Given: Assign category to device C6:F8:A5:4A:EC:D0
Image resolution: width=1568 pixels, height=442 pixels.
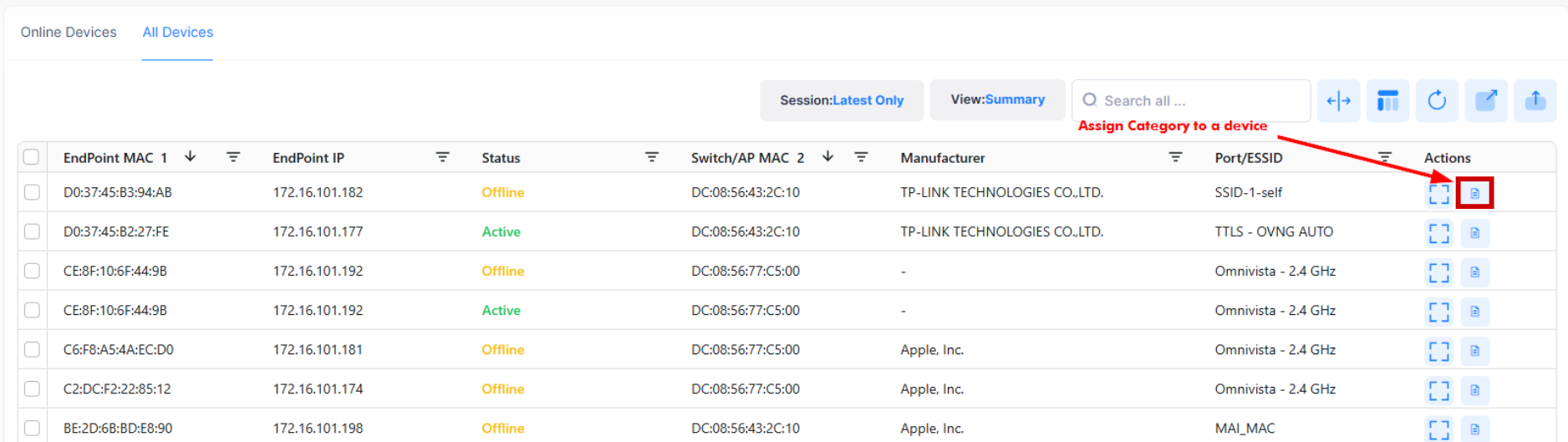Looking at the screenshot, I should (x=1474, y=351).
